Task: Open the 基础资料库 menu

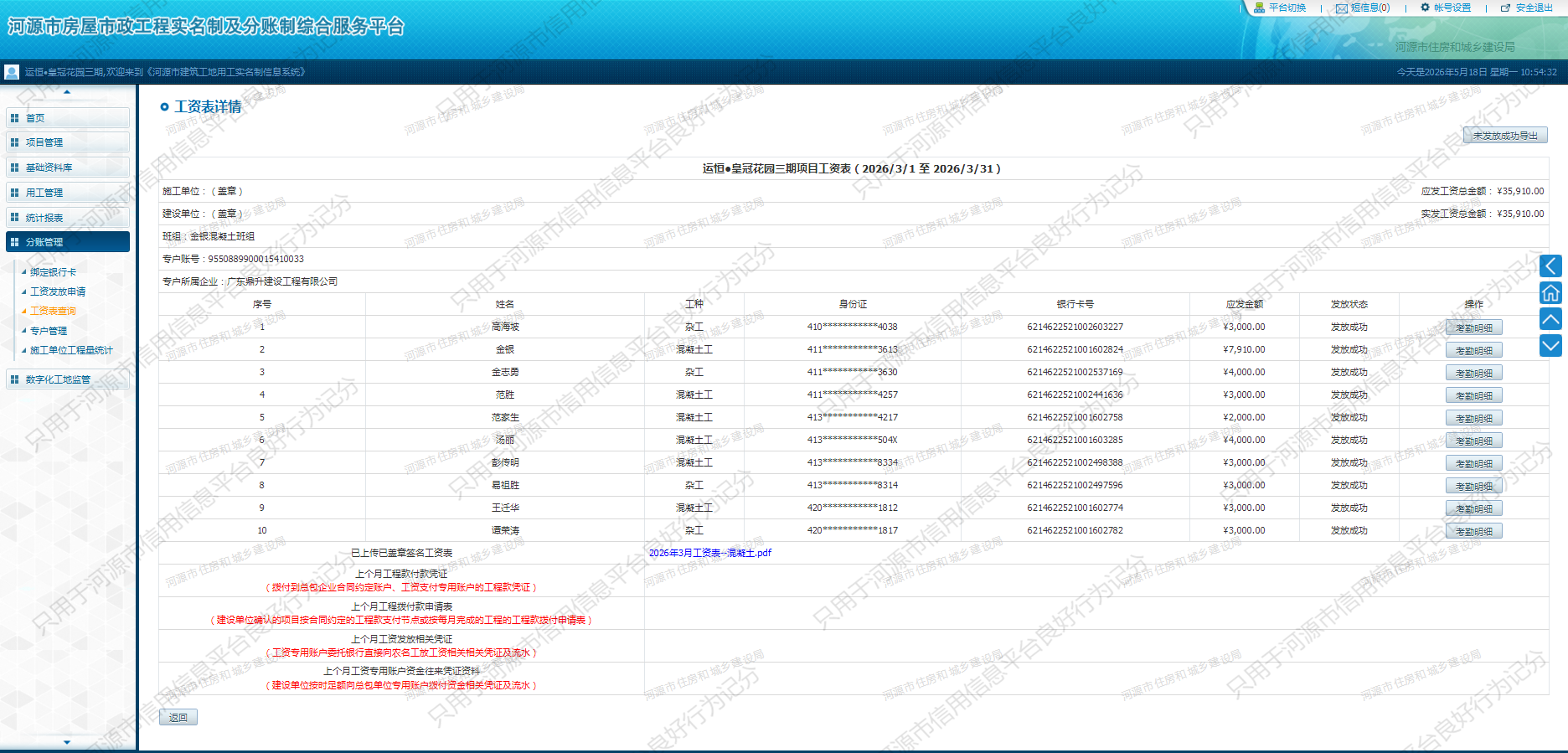Action: pos(68,168)
